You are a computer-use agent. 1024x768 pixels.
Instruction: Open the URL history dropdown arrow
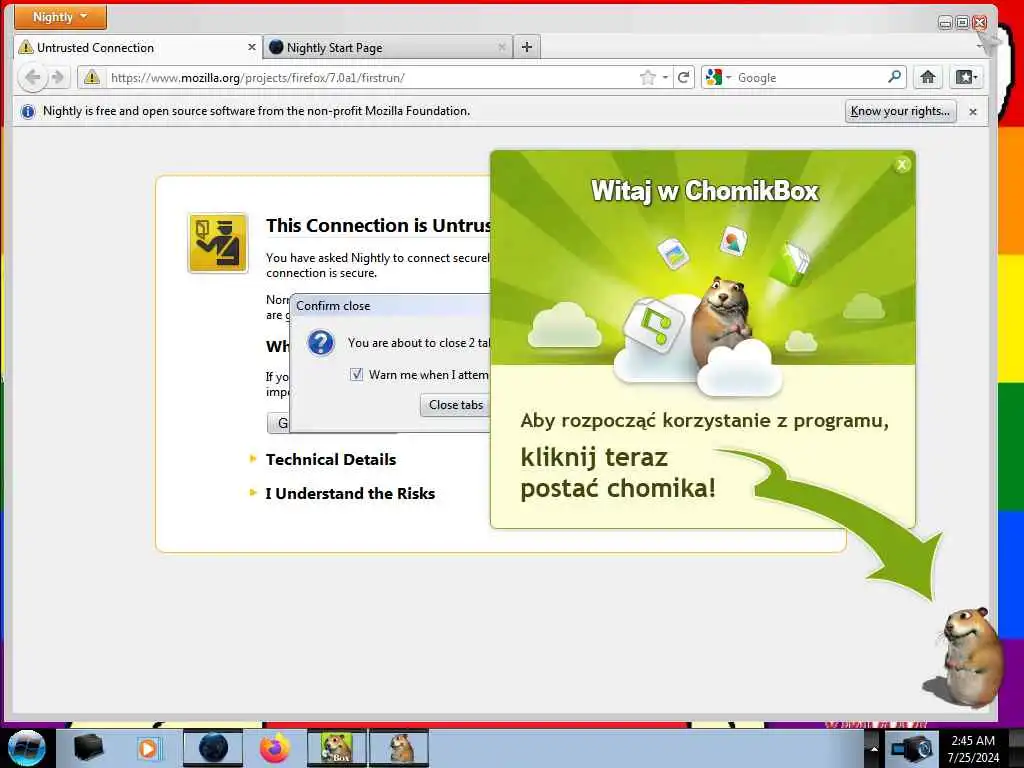(665, 78)
